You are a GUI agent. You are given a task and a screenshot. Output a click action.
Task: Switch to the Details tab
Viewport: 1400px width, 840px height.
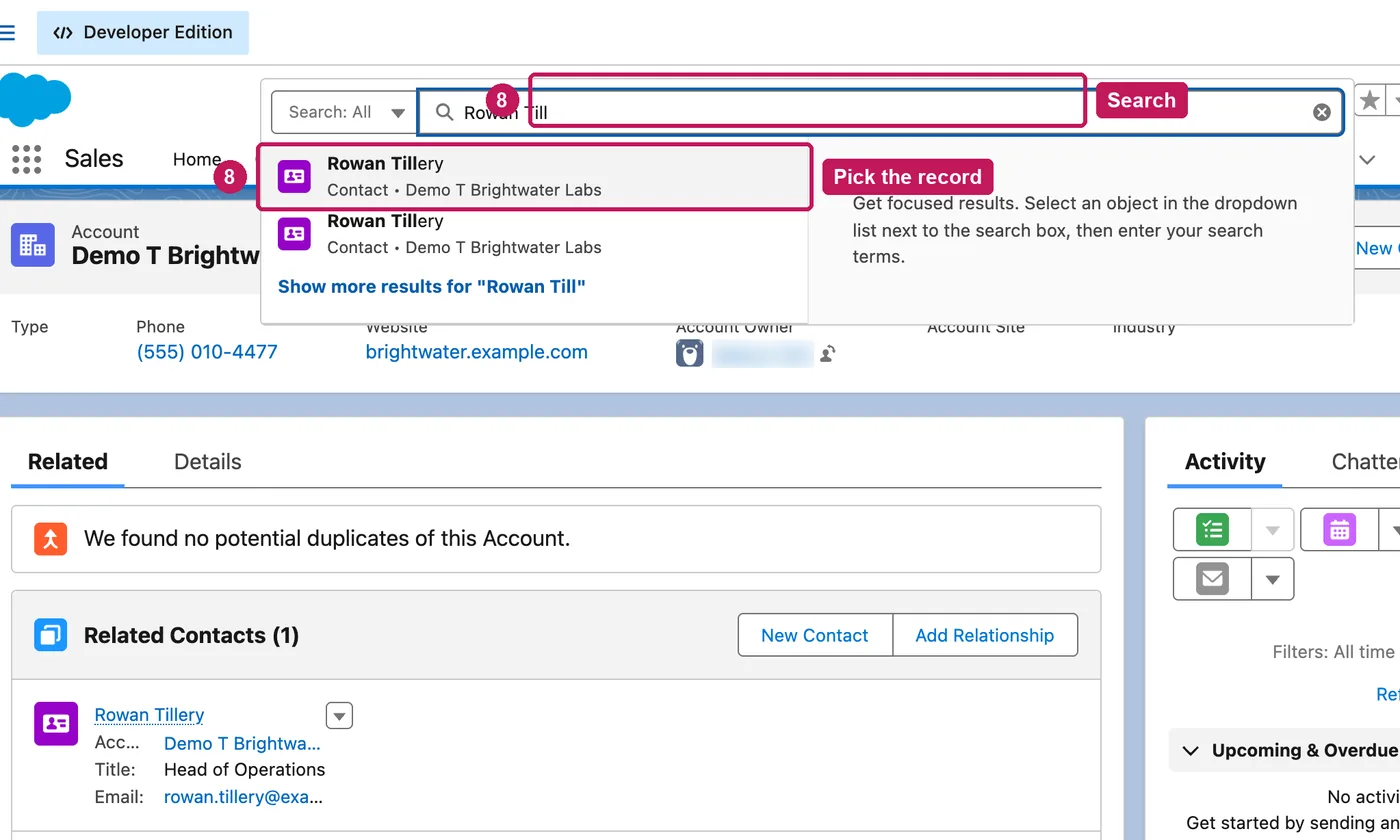click(x=208, y=462)
